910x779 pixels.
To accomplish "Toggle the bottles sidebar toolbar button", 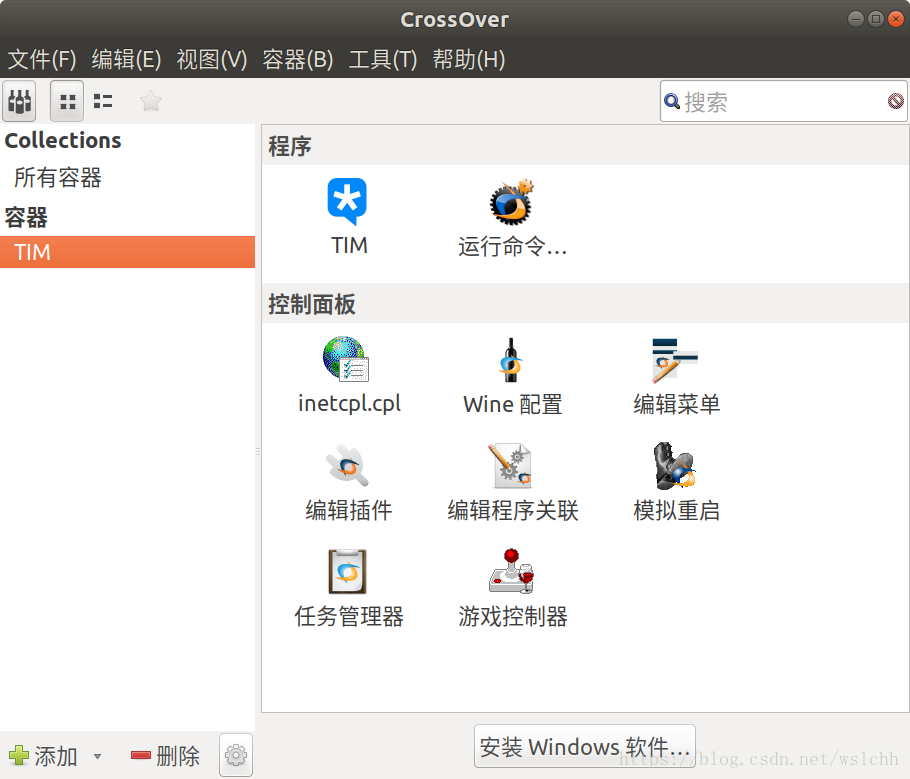I will click(x=19, y=102).
